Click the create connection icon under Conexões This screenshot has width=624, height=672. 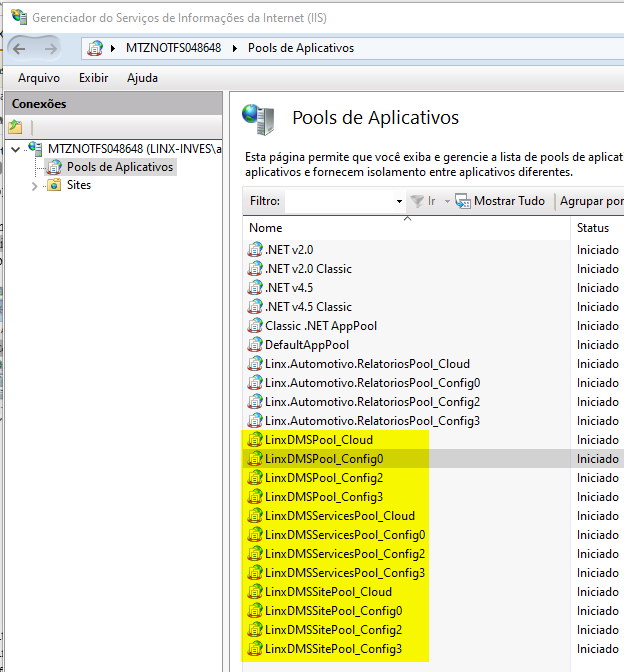(x=15, y=127)
